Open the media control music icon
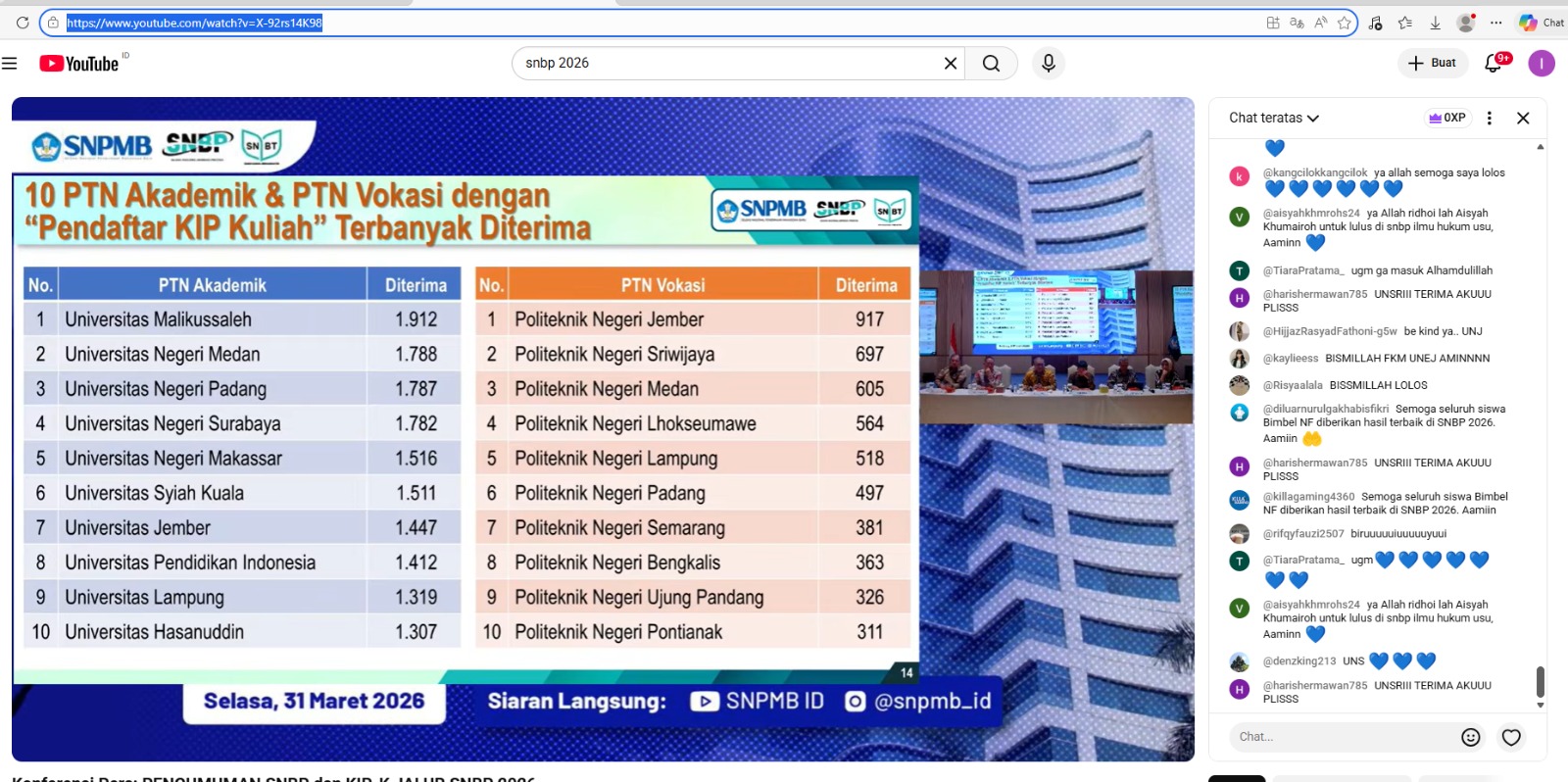Viewport: 1568px width, 782px height. pos(1375,23)
